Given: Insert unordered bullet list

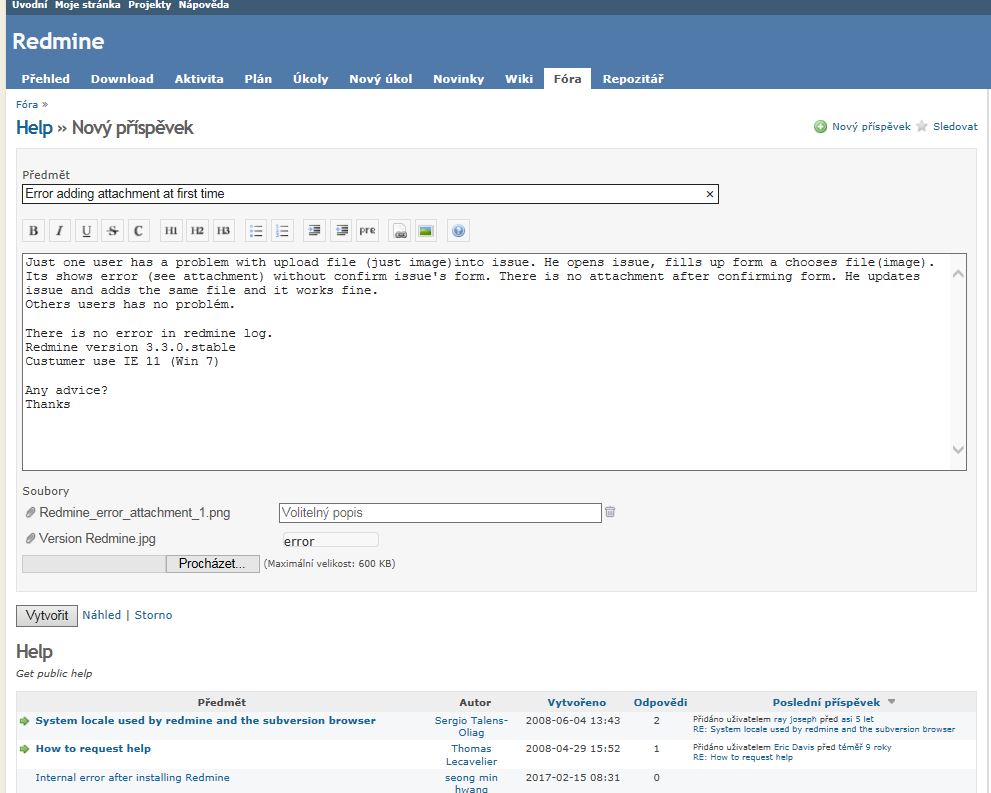Looking at the screenshot, I should pos(256,231).
